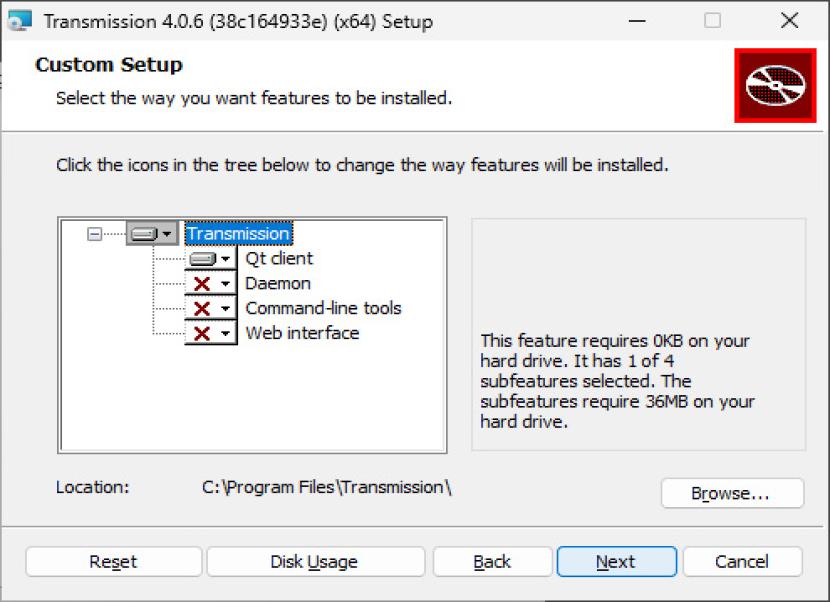Cancel the Transmission setup
The height and width of the screenshot is (602, 830).
tap(742, 562)
